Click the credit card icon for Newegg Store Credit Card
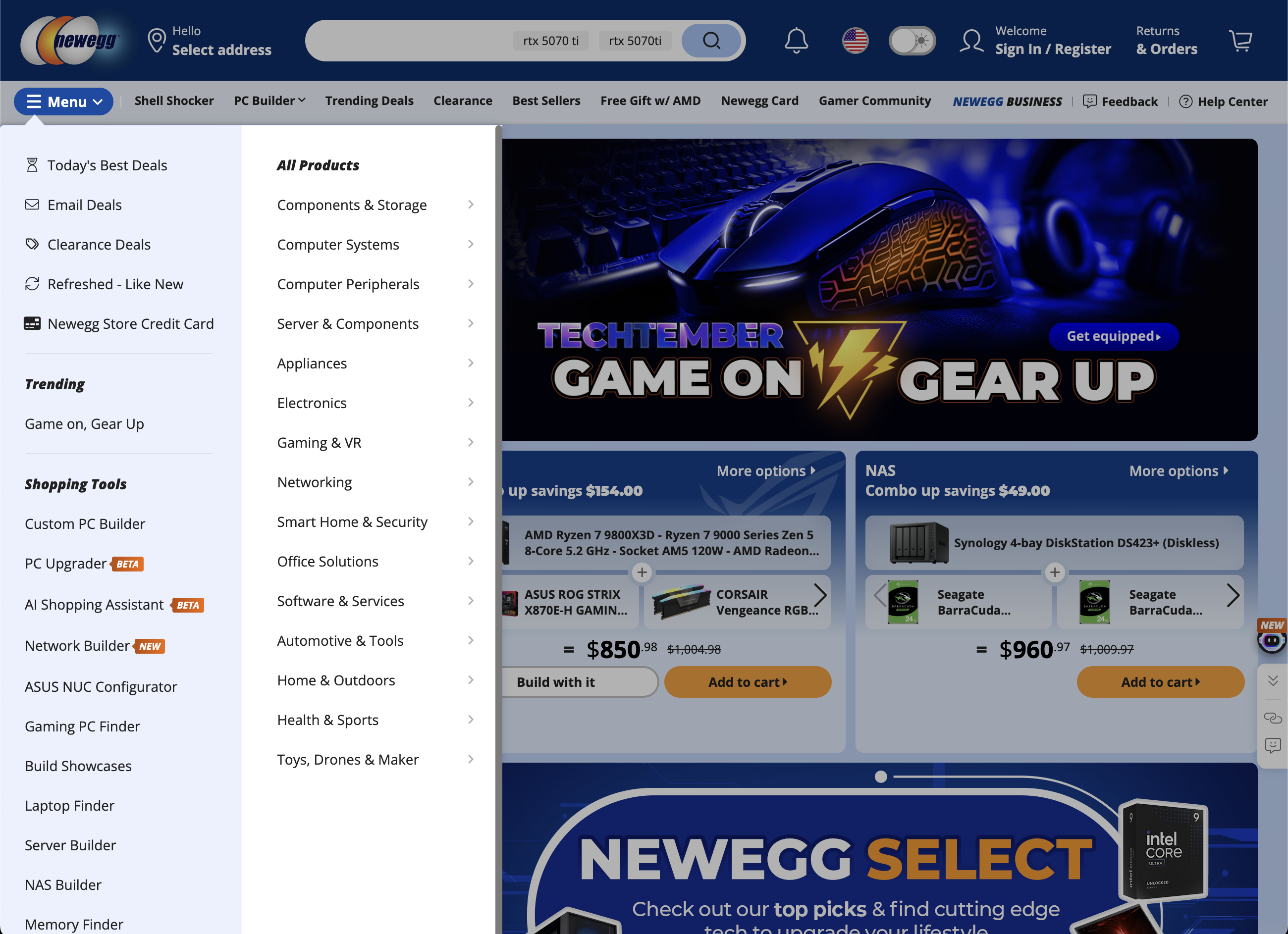This screenshot has height=934, width=1288. pos(32,323)
